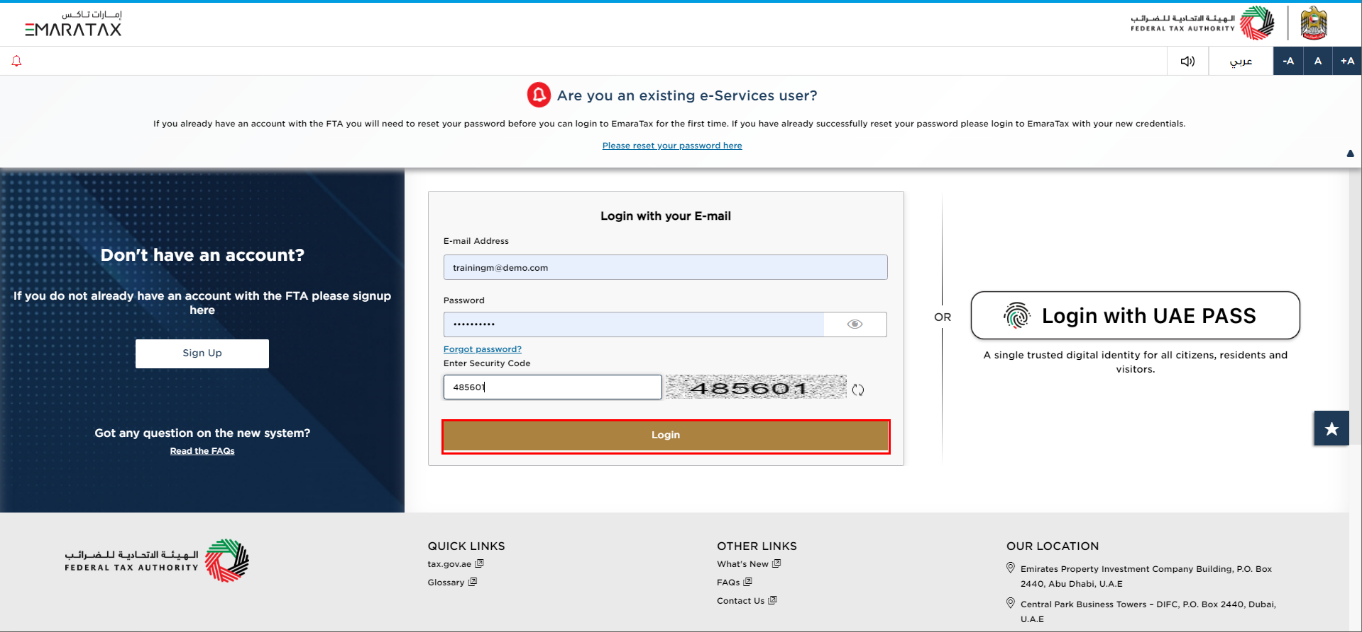Click external-link icon next to Glossary

pyautogui.click(x=473, y=582)
